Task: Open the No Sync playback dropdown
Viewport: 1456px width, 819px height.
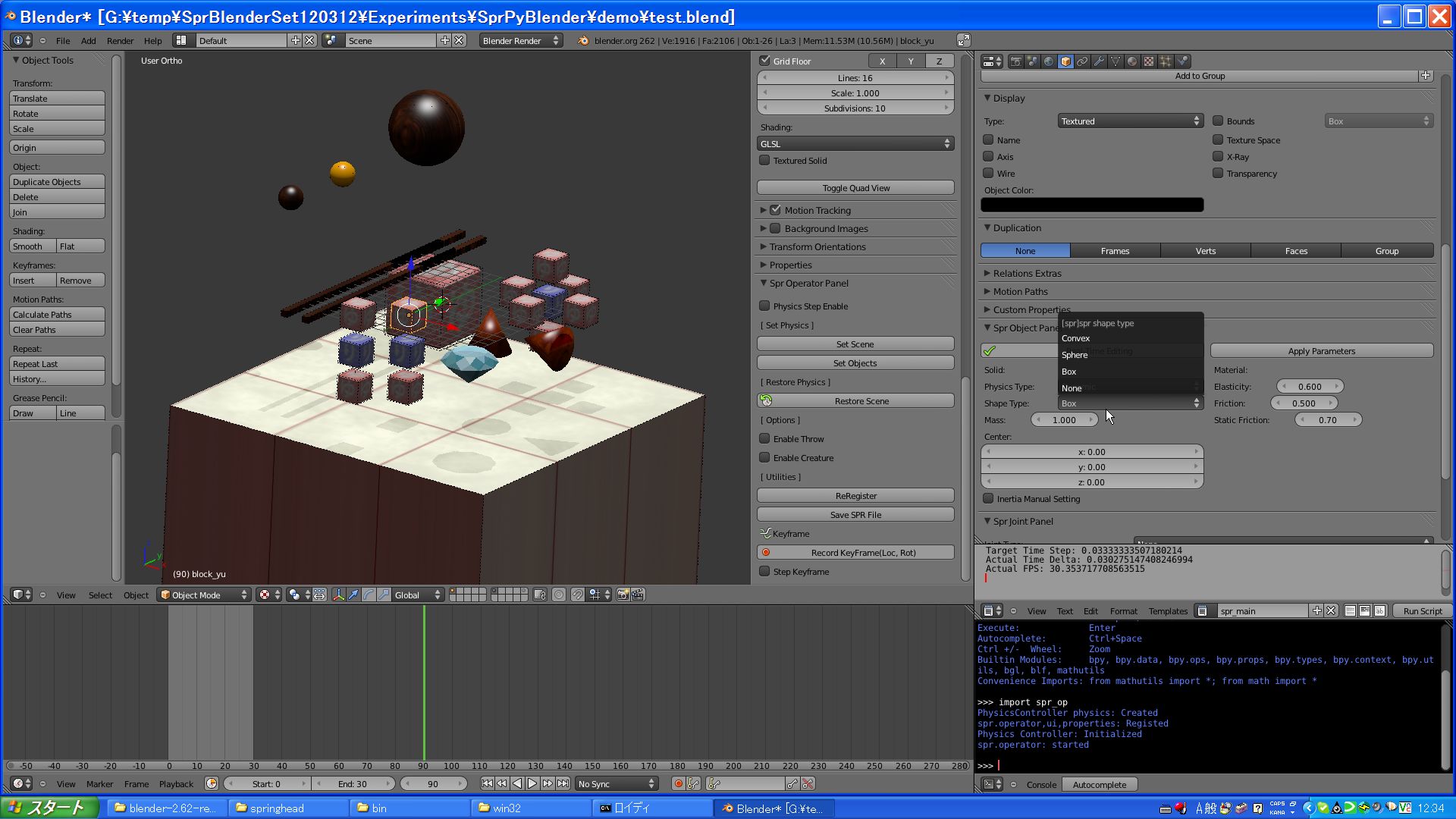Action: coord(617,783)
